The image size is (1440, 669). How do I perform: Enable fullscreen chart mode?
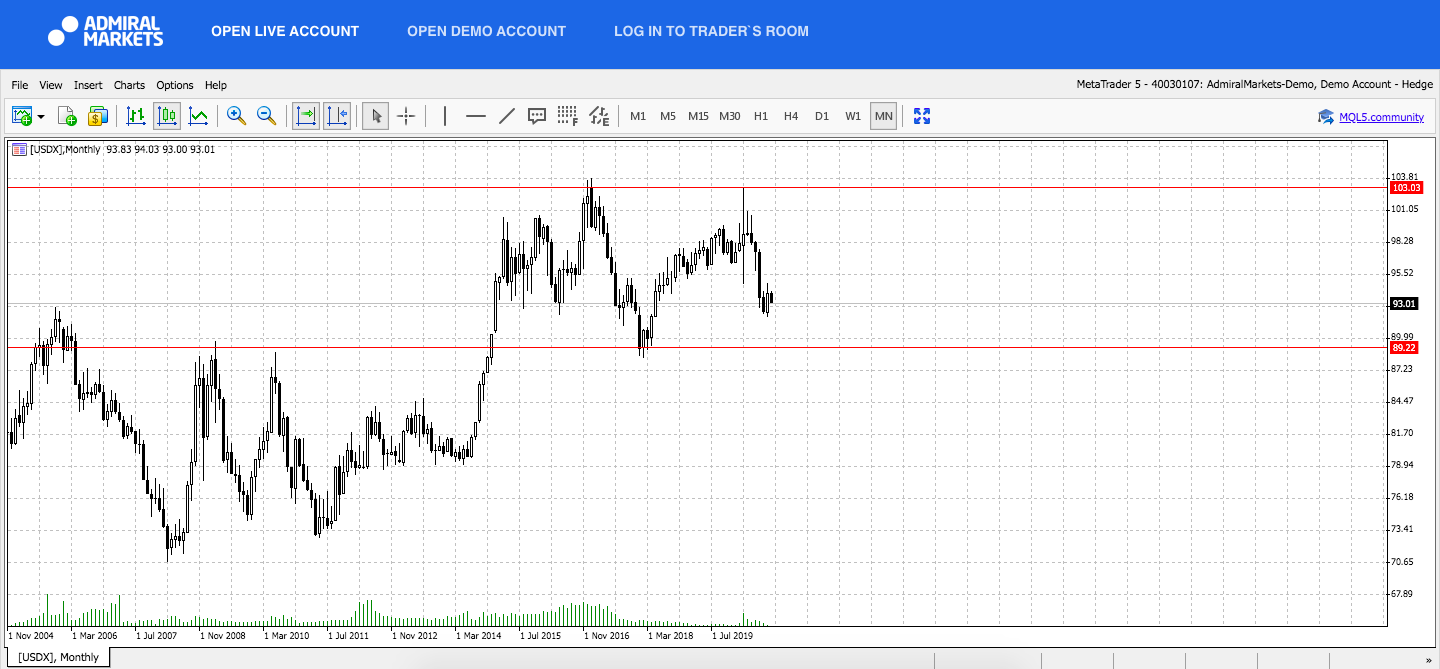(x=921, y=116)
